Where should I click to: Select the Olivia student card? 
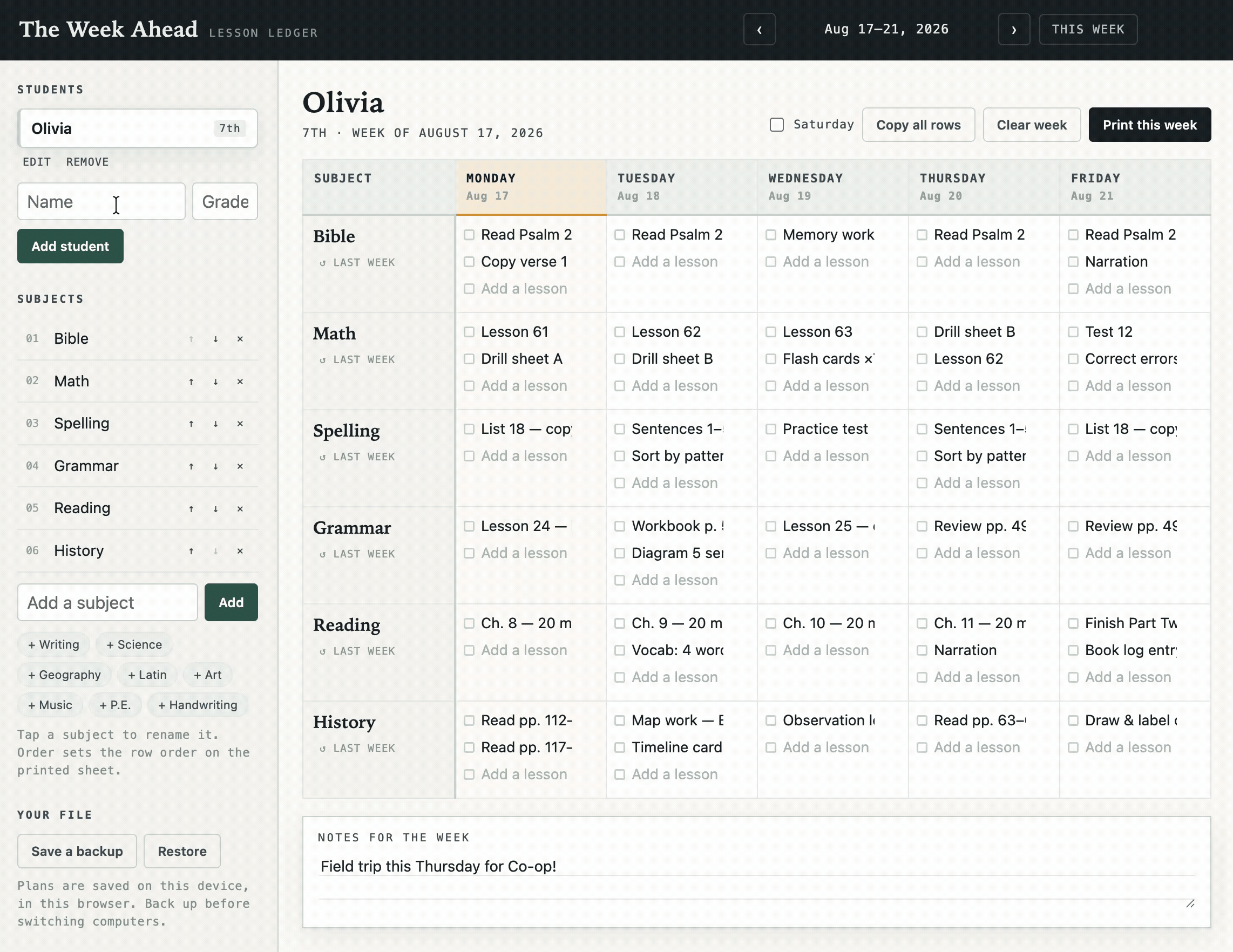click(137, 128)
